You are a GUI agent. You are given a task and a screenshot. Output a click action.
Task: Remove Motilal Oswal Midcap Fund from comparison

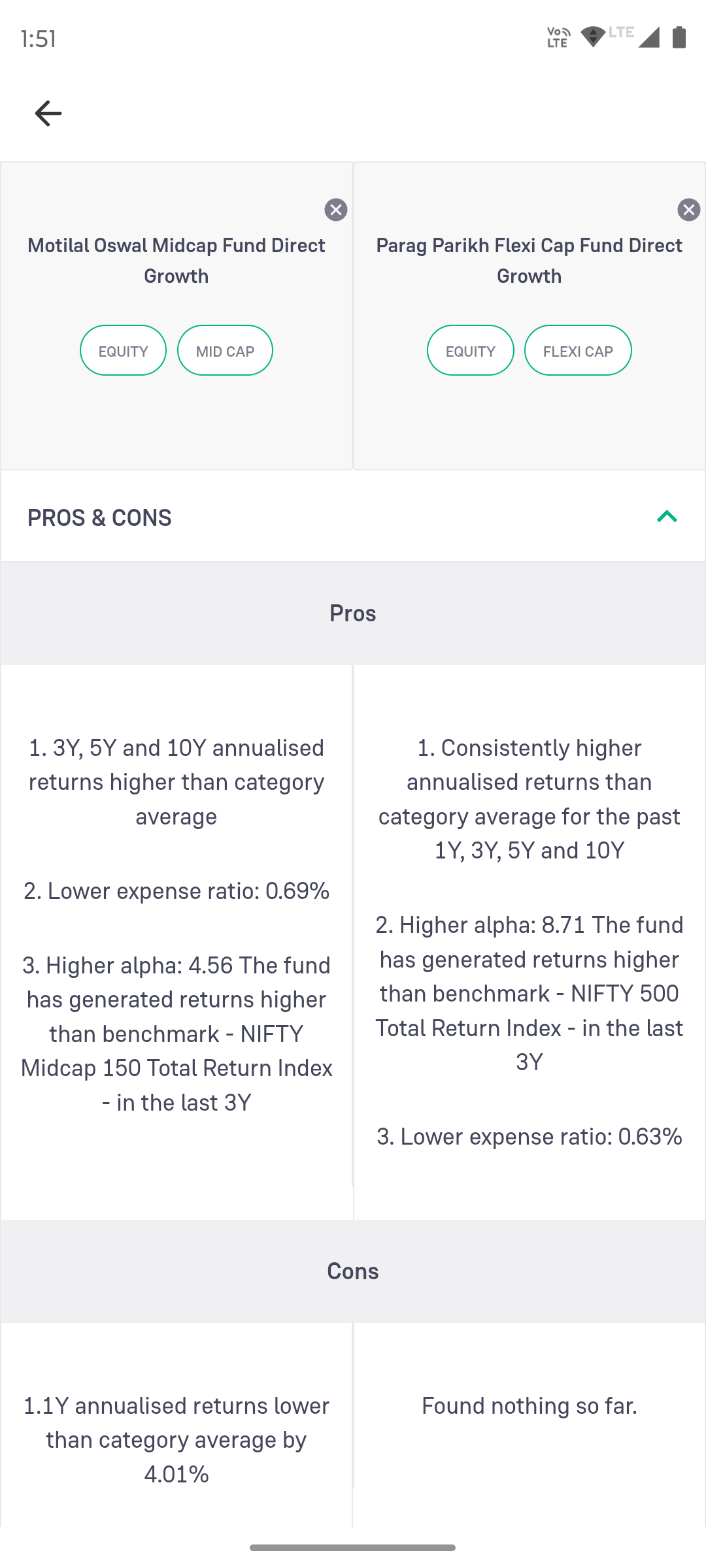click(336, 210)
